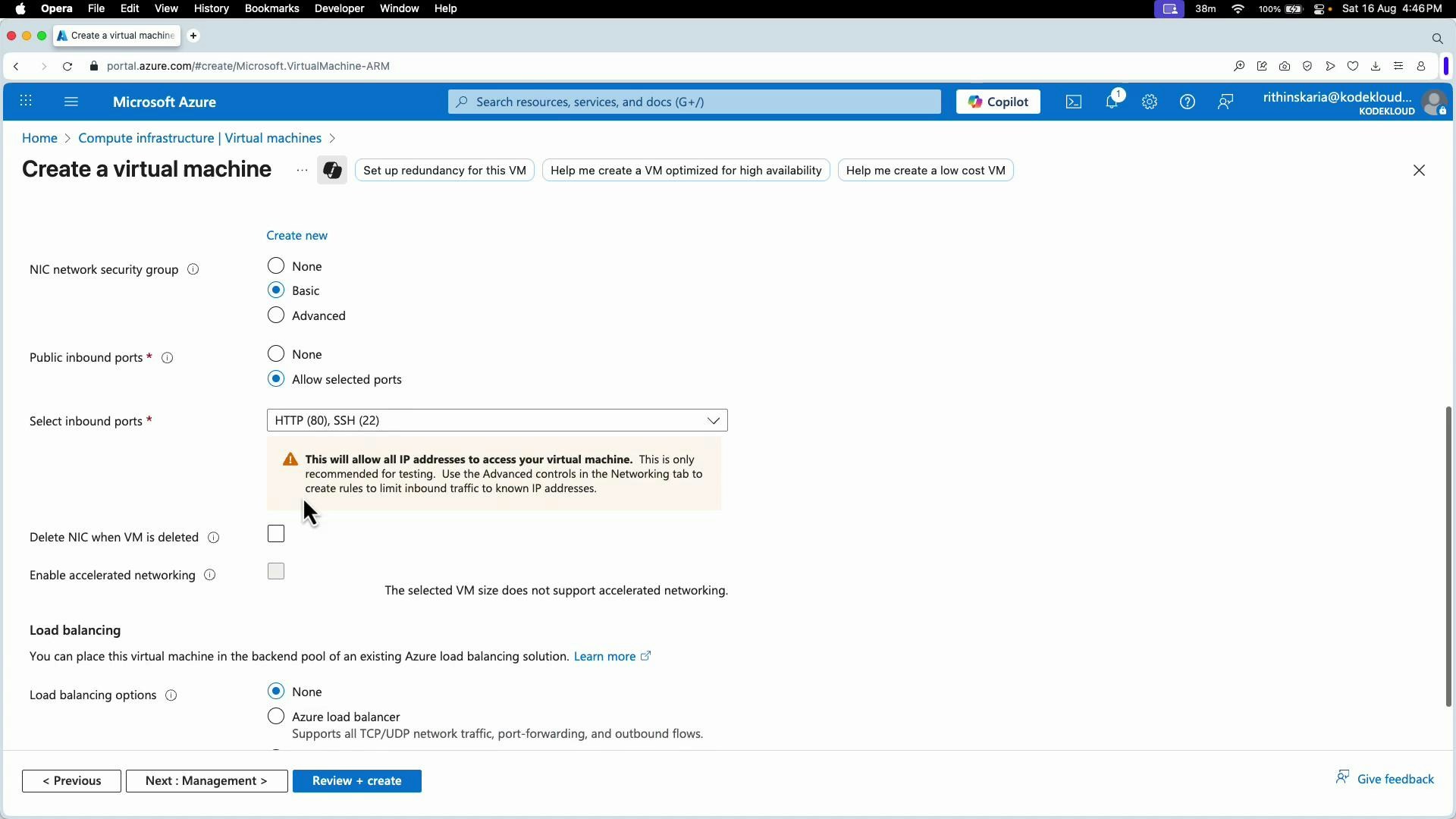Open the Bookmarks menu
Screen dimensions: 1456x819
[271, 8]
